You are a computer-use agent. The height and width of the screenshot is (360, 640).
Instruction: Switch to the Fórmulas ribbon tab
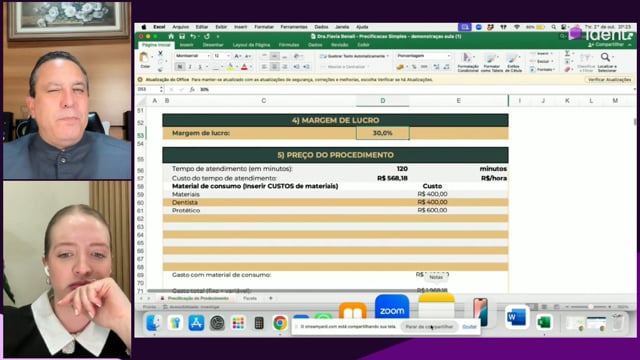click(x=289, y=45)
